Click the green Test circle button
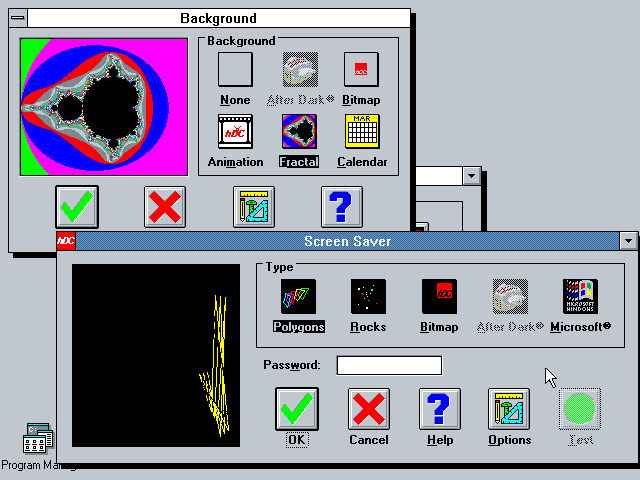The image size is (640, 480). click(x=580, y=409)
